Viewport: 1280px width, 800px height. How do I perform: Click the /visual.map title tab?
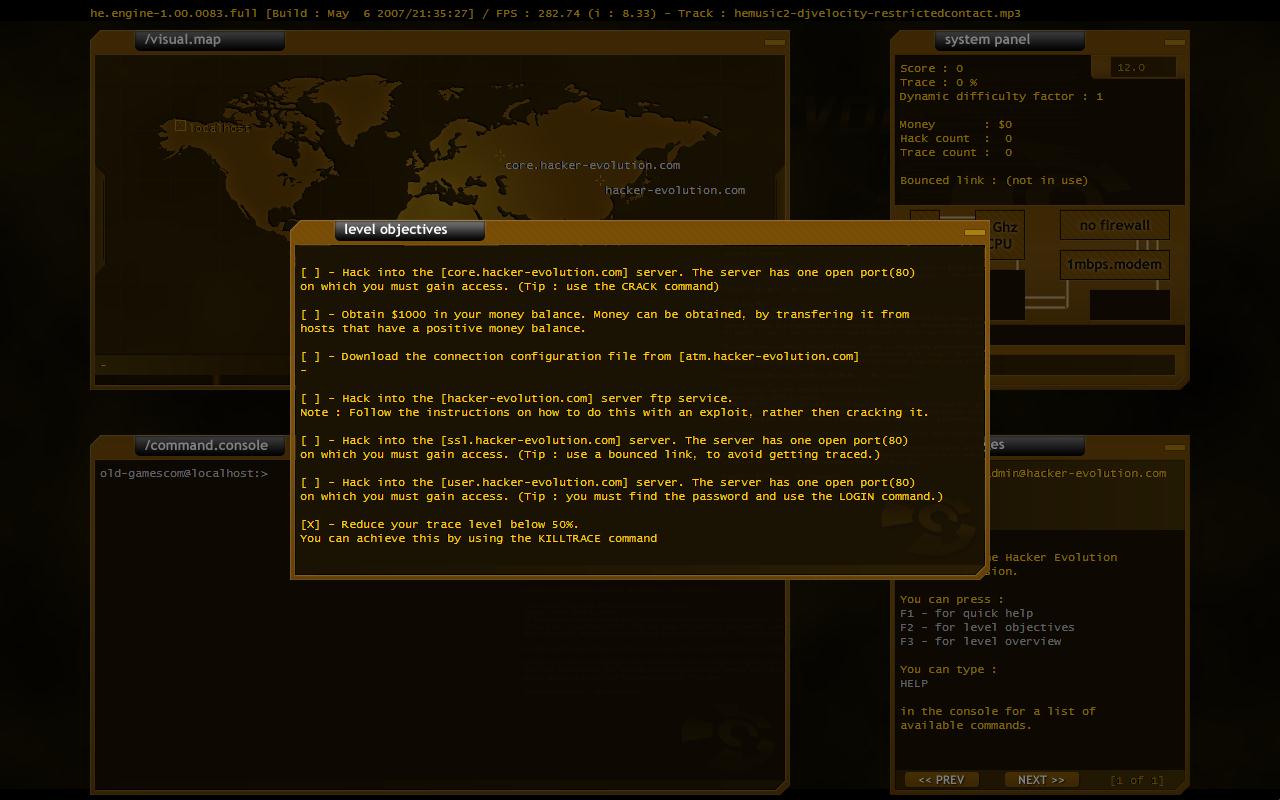[x=210, y=40]
